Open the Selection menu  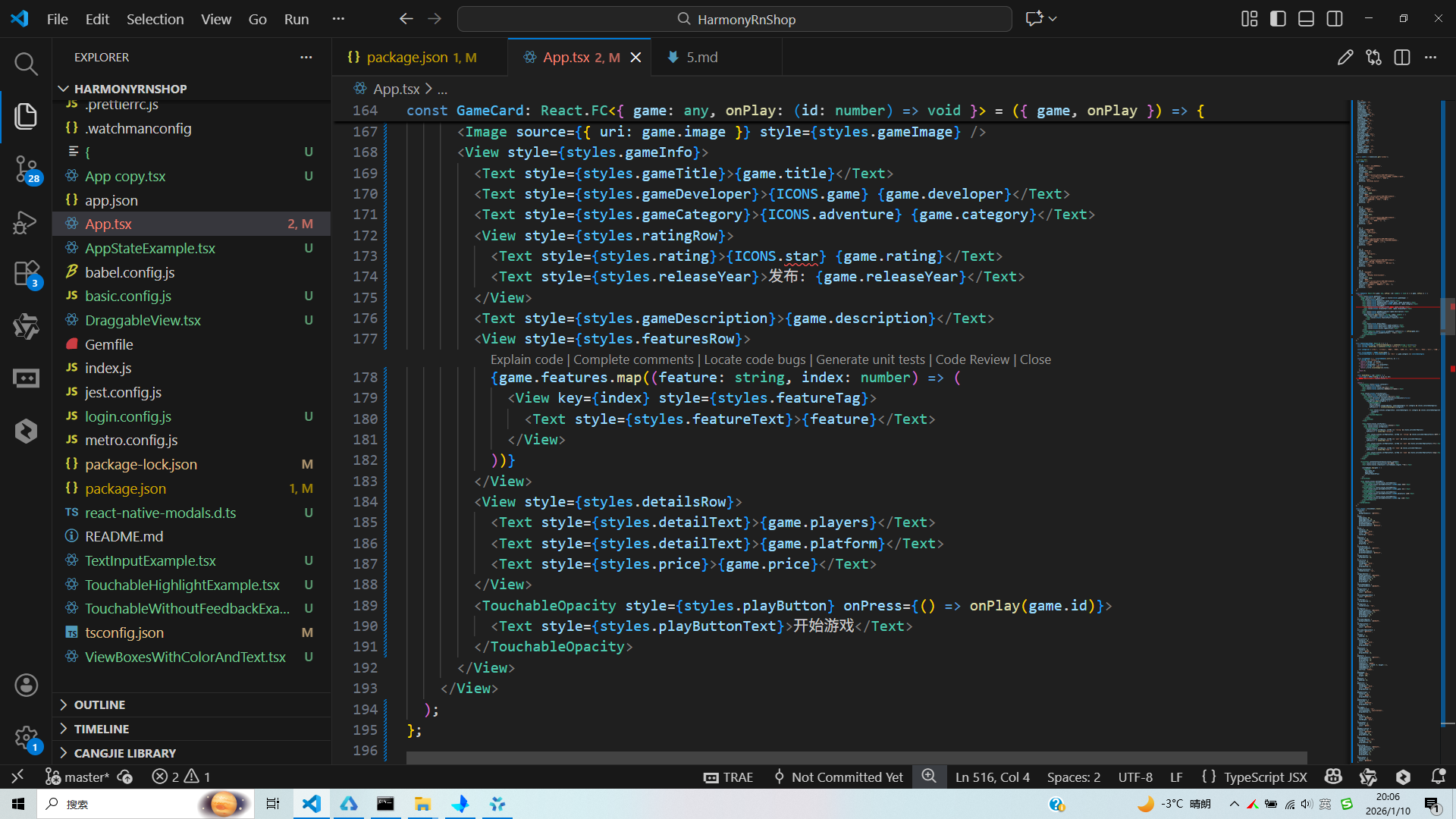[155, 19]
